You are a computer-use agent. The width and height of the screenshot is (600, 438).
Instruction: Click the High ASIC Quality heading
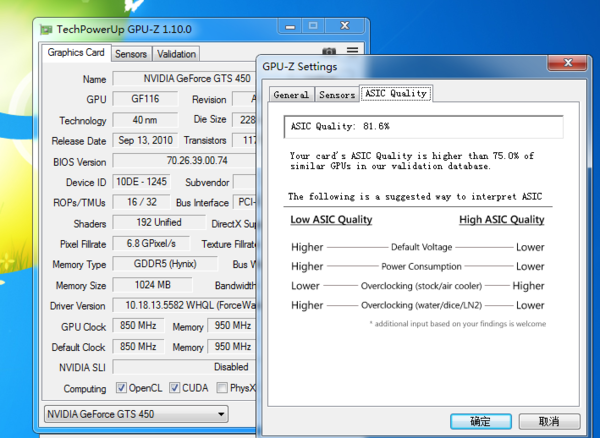point(502,220)
